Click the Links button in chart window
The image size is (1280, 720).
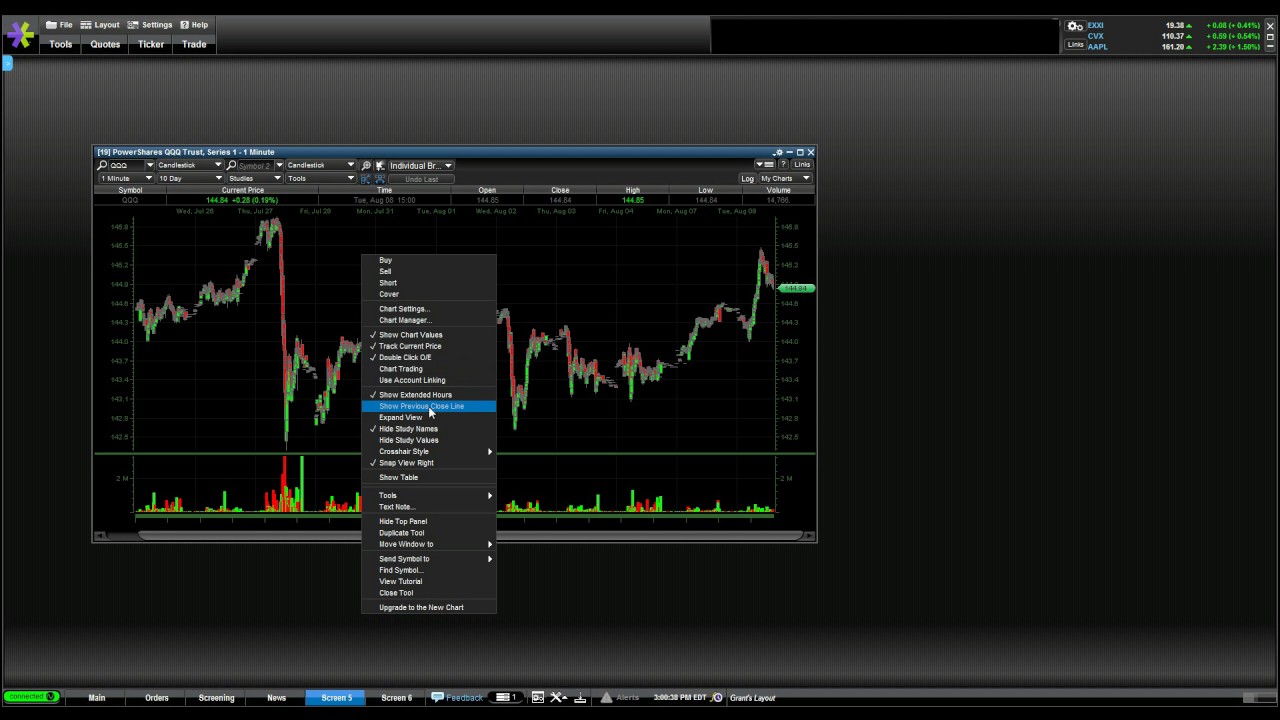tap(802, 164)
